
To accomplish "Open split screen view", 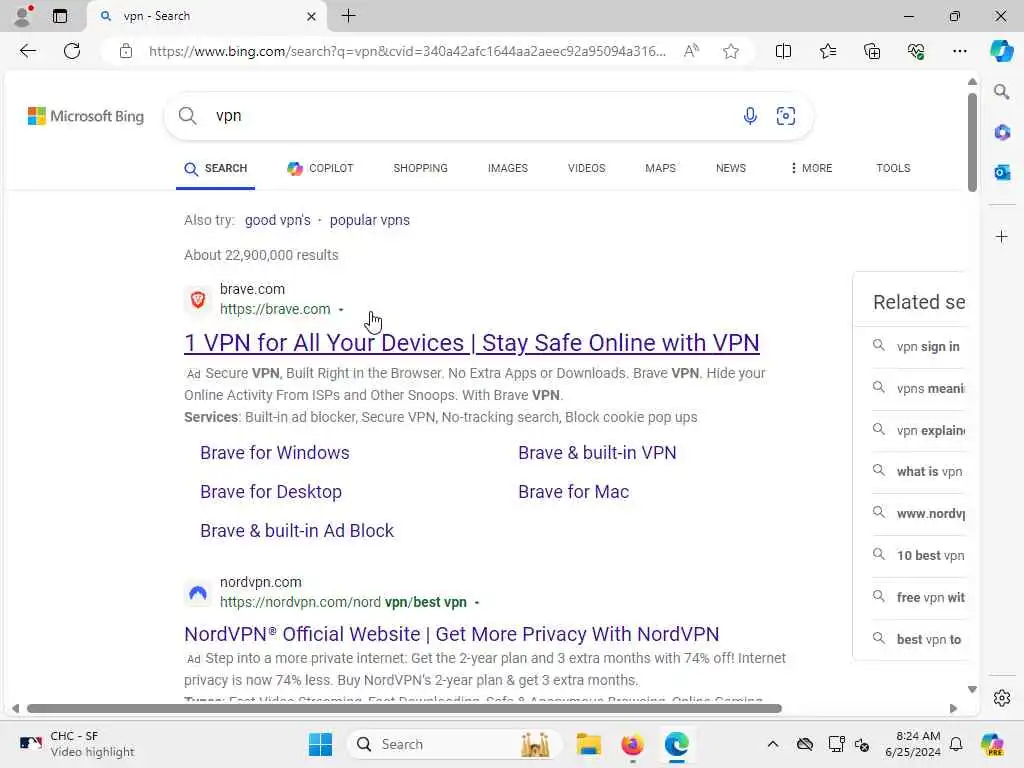I will [783, 51].
